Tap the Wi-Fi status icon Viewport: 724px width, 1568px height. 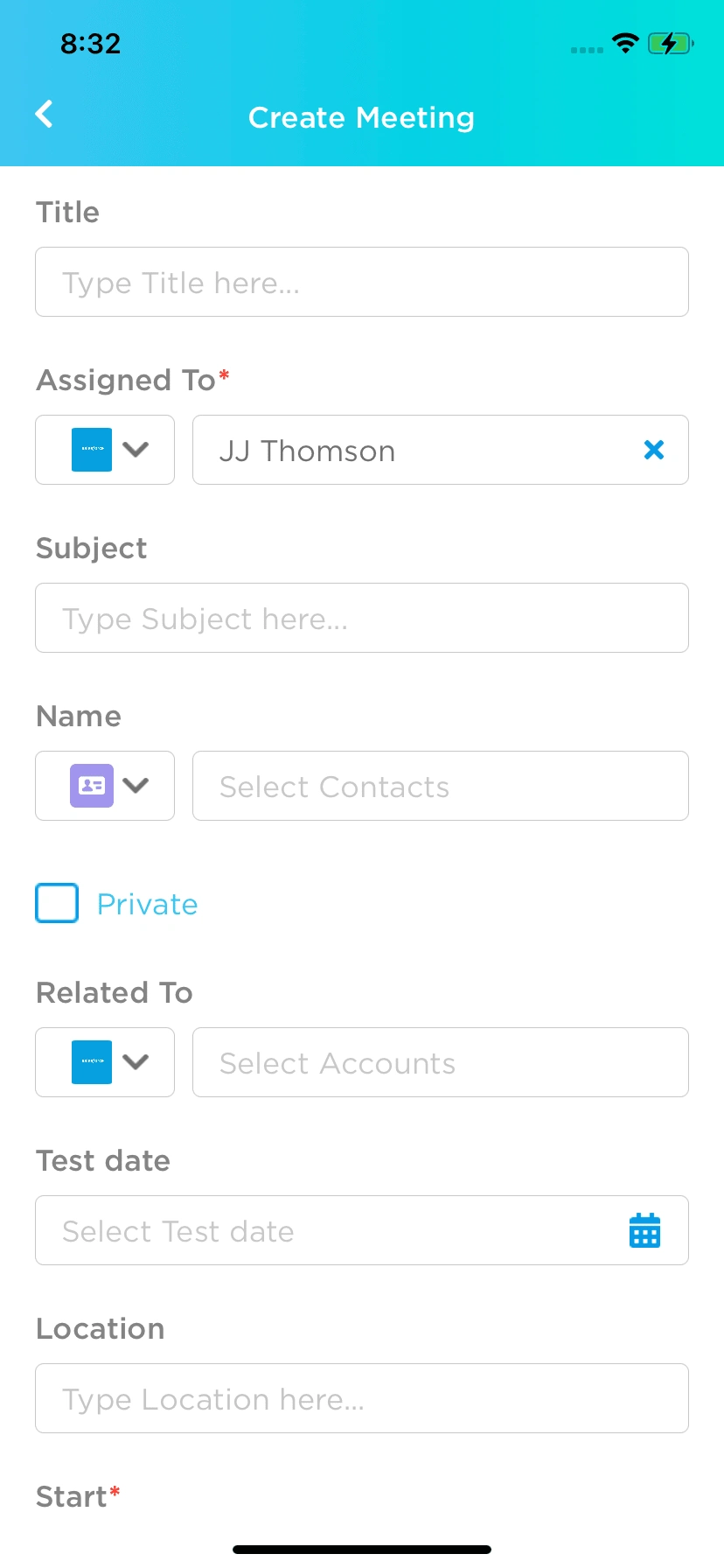(x=625, y=43)
